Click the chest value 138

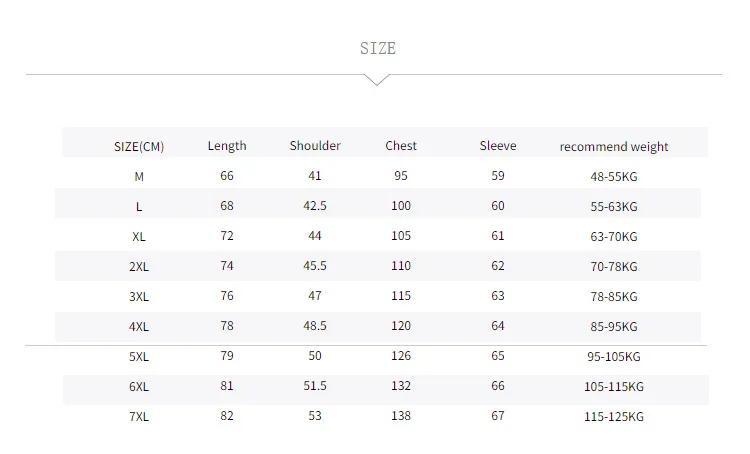[x=401, y=416]
